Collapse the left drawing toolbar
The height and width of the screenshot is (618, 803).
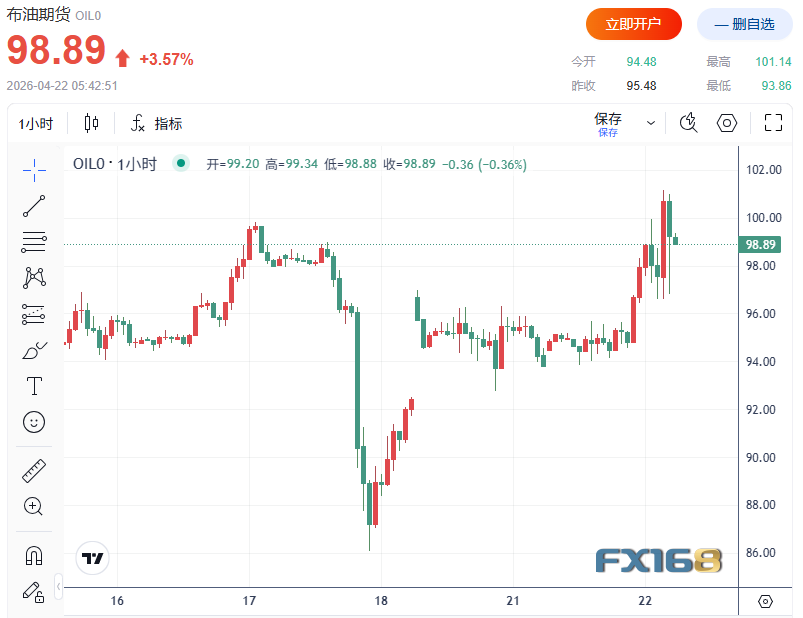coord(59,585)
